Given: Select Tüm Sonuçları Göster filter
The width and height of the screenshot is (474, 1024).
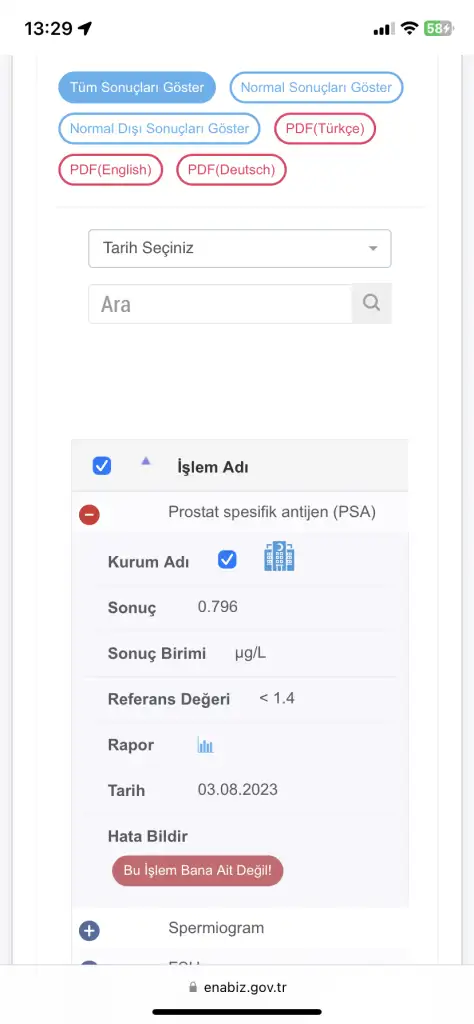Looking at the screenshot, I should [137, 88].
